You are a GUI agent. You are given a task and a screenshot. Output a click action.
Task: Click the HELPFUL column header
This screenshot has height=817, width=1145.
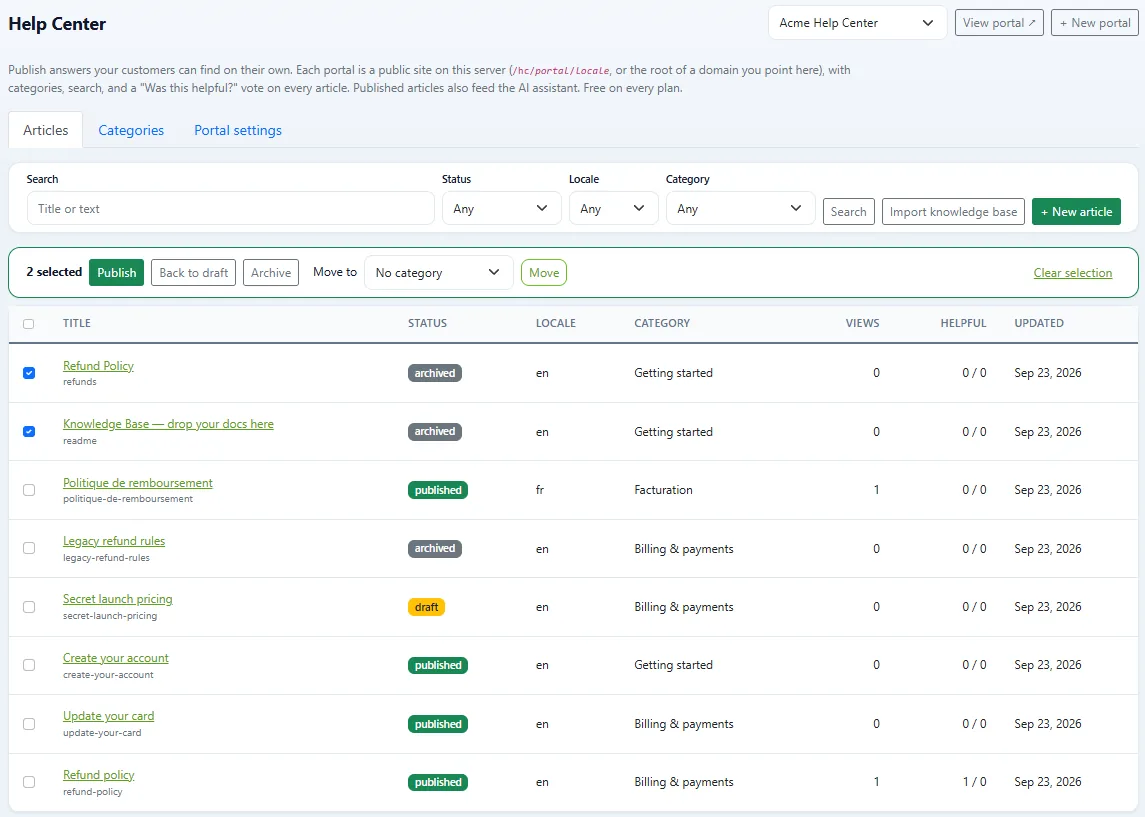coord(963,323)
